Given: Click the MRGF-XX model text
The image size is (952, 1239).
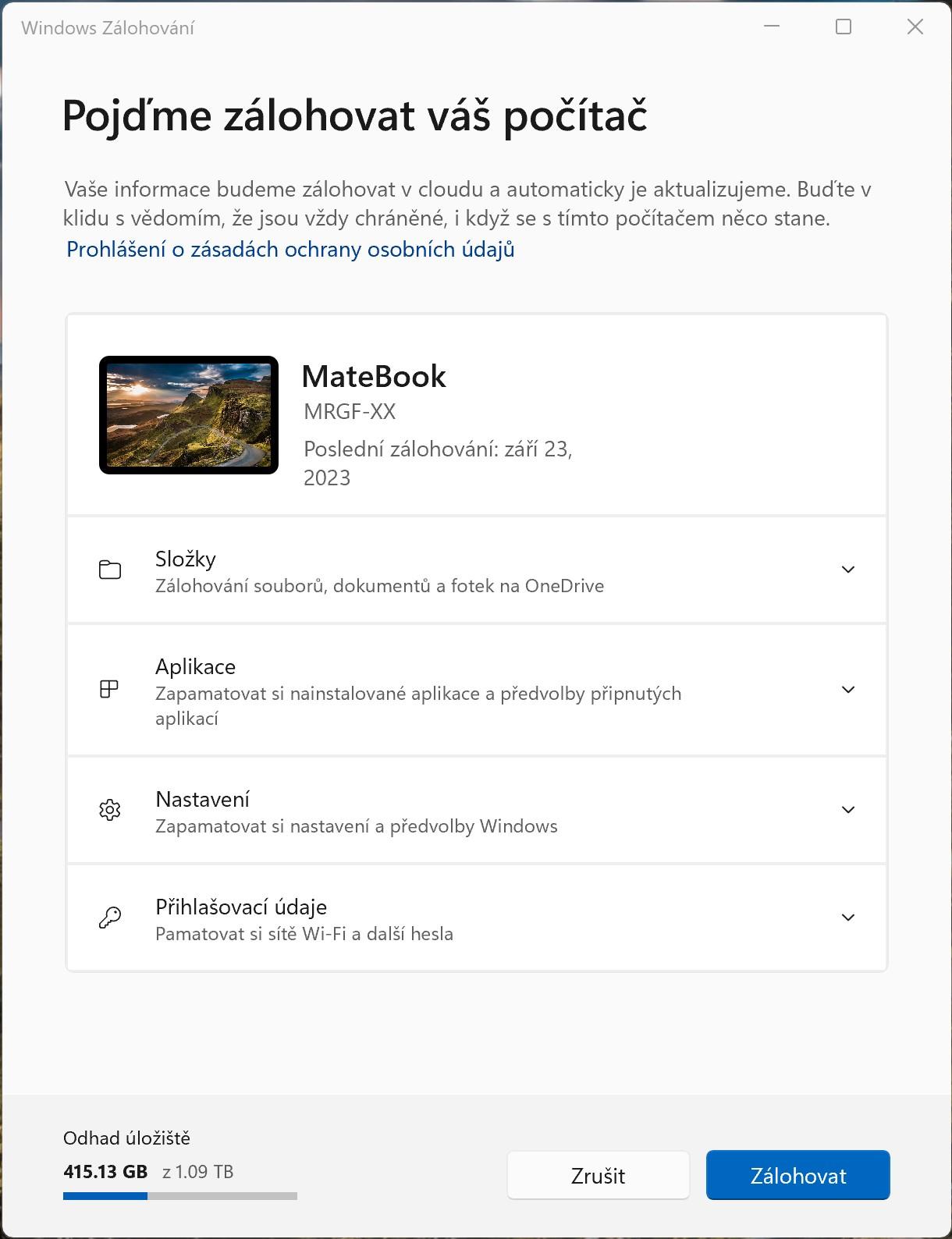Looking at the screenshot, I should click(350, 411).
